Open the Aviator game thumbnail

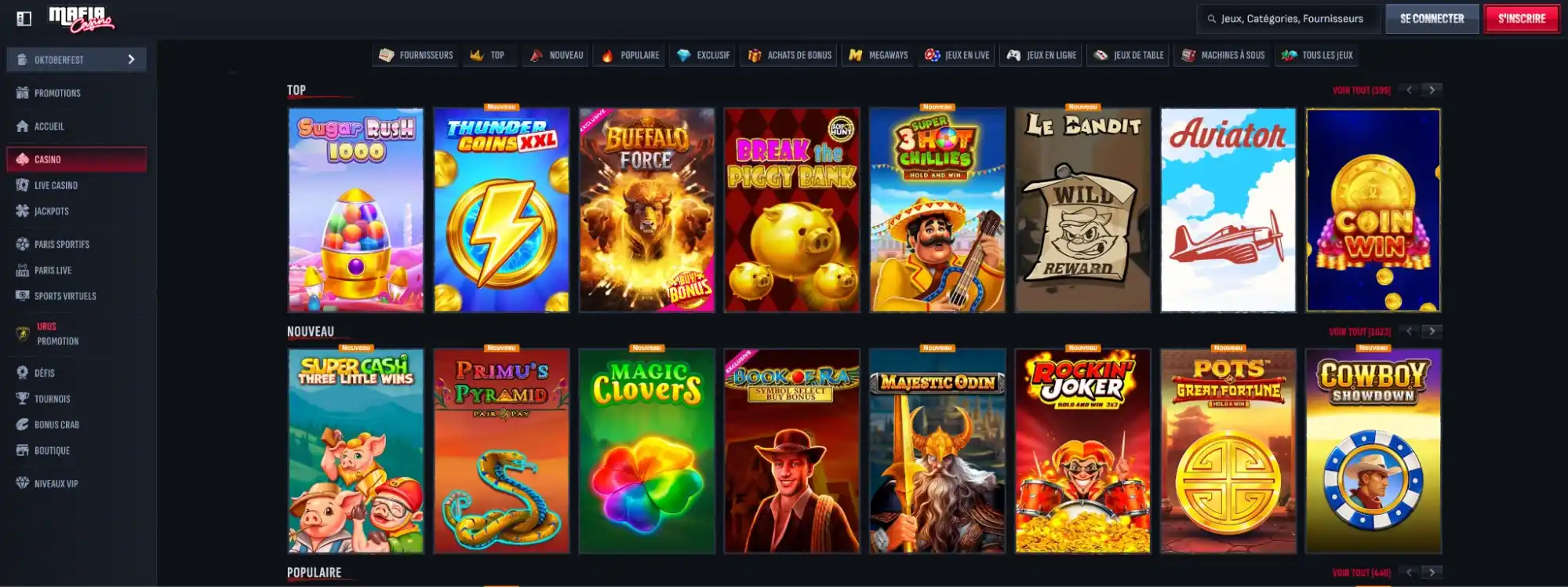[1228, 210]
